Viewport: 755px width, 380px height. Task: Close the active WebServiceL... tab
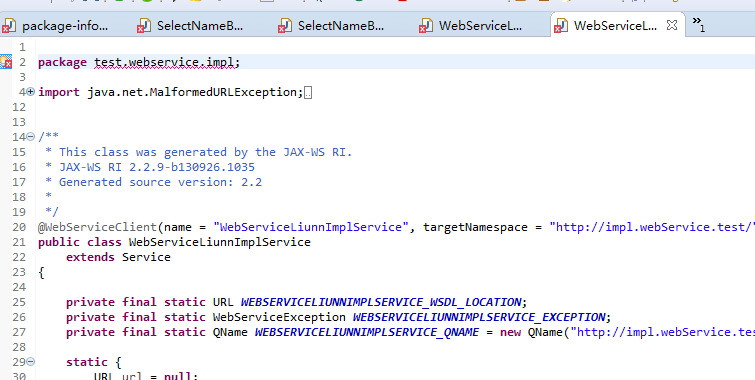tap(672, 25)
